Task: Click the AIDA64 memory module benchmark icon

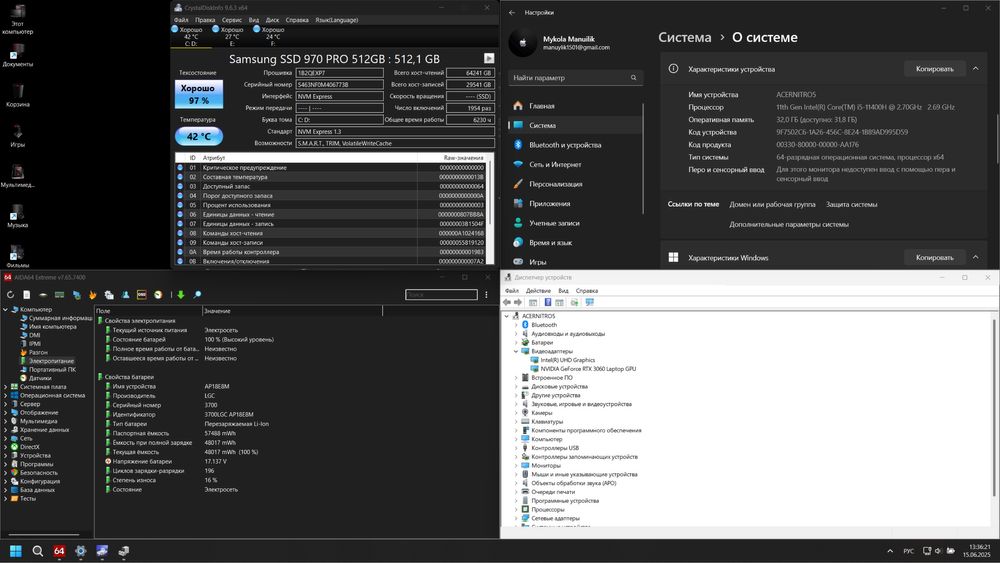Action: 59,295
